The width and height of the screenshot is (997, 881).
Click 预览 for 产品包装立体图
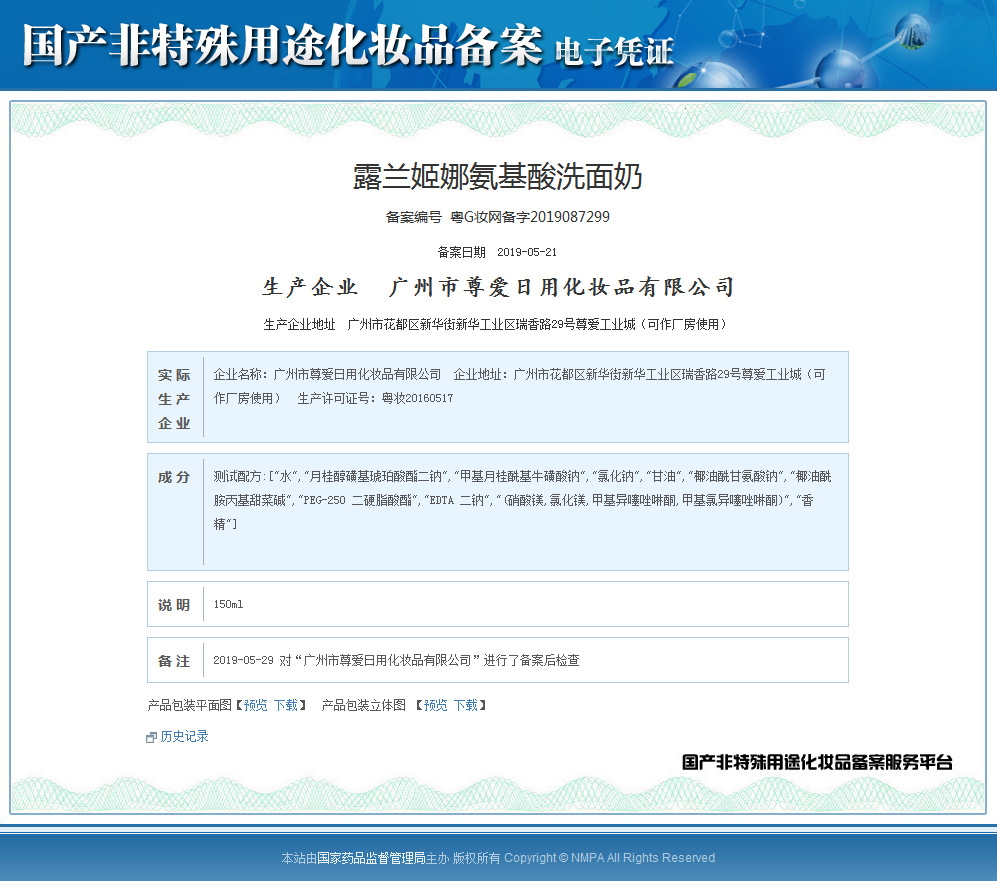point(436,705)
